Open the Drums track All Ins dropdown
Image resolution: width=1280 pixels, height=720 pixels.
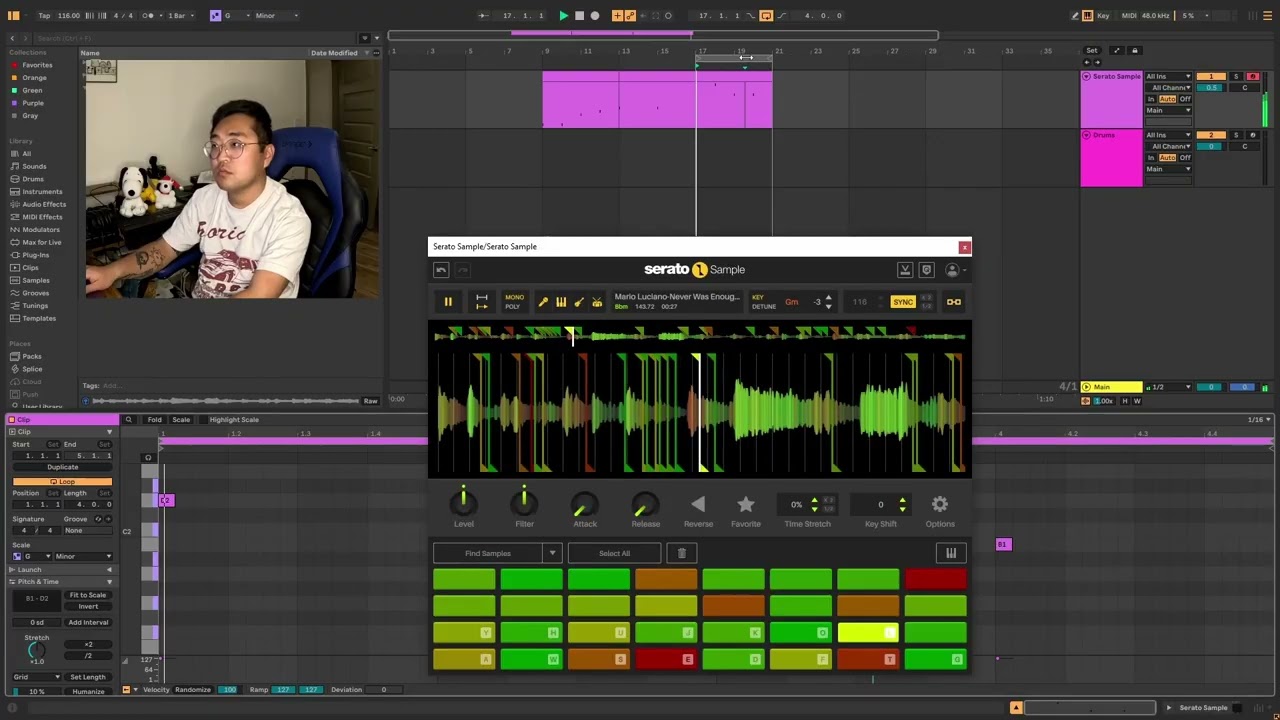pyautogui.click(x=1169, y=135)
